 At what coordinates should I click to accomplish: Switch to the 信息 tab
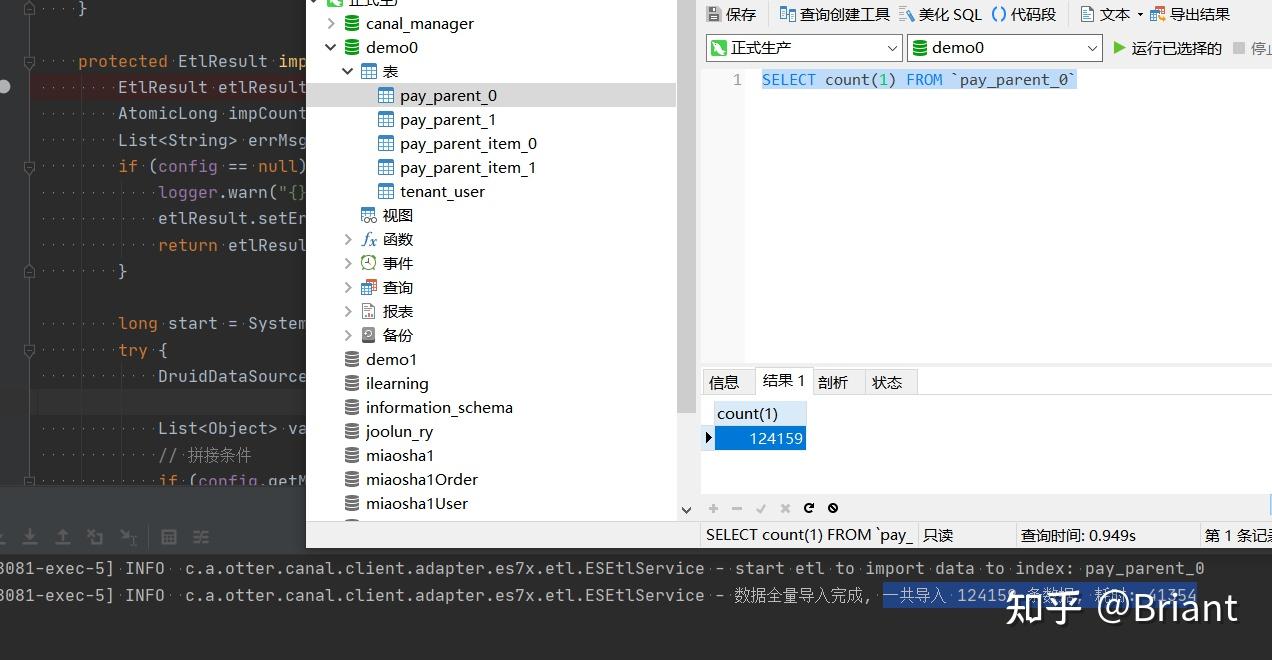tap(727, 381)
